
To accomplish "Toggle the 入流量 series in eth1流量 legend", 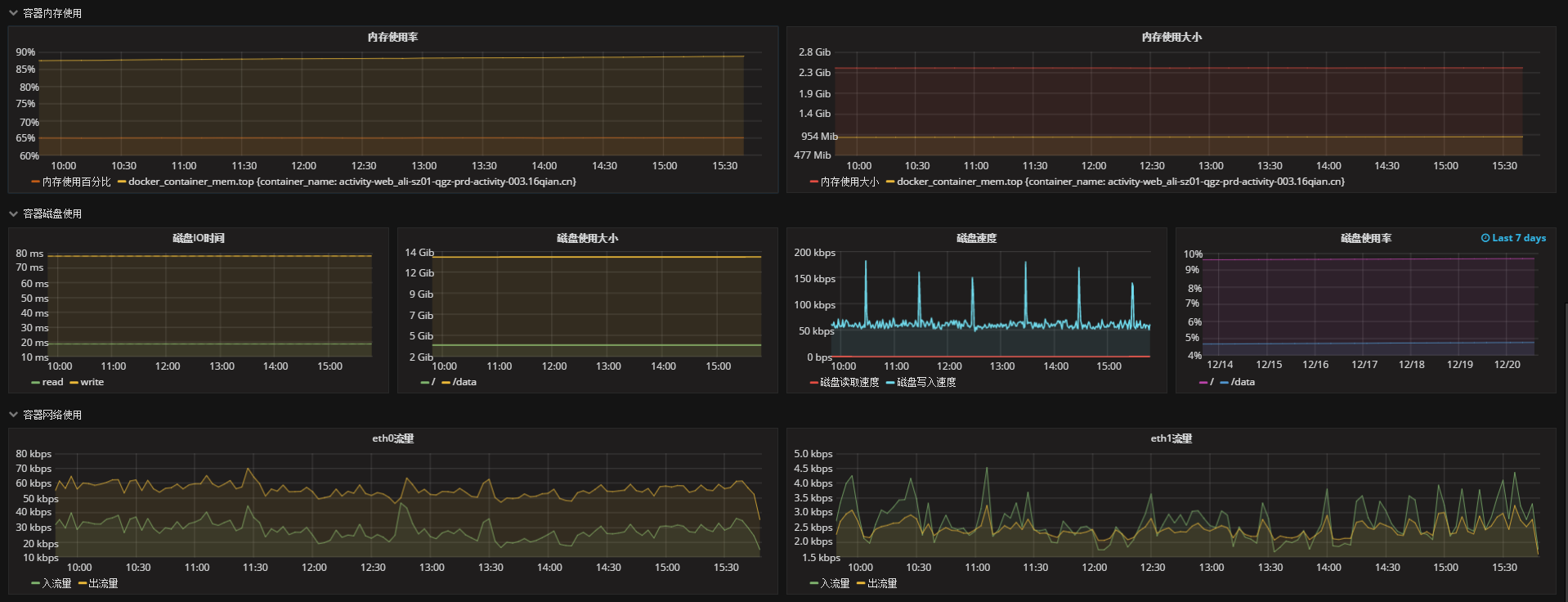I will [836, 583].
